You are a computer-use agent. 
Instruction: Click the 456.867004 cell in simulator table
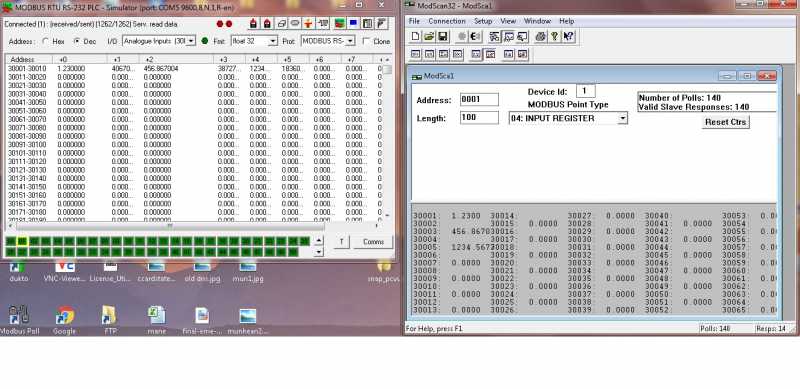coord(161,68)
